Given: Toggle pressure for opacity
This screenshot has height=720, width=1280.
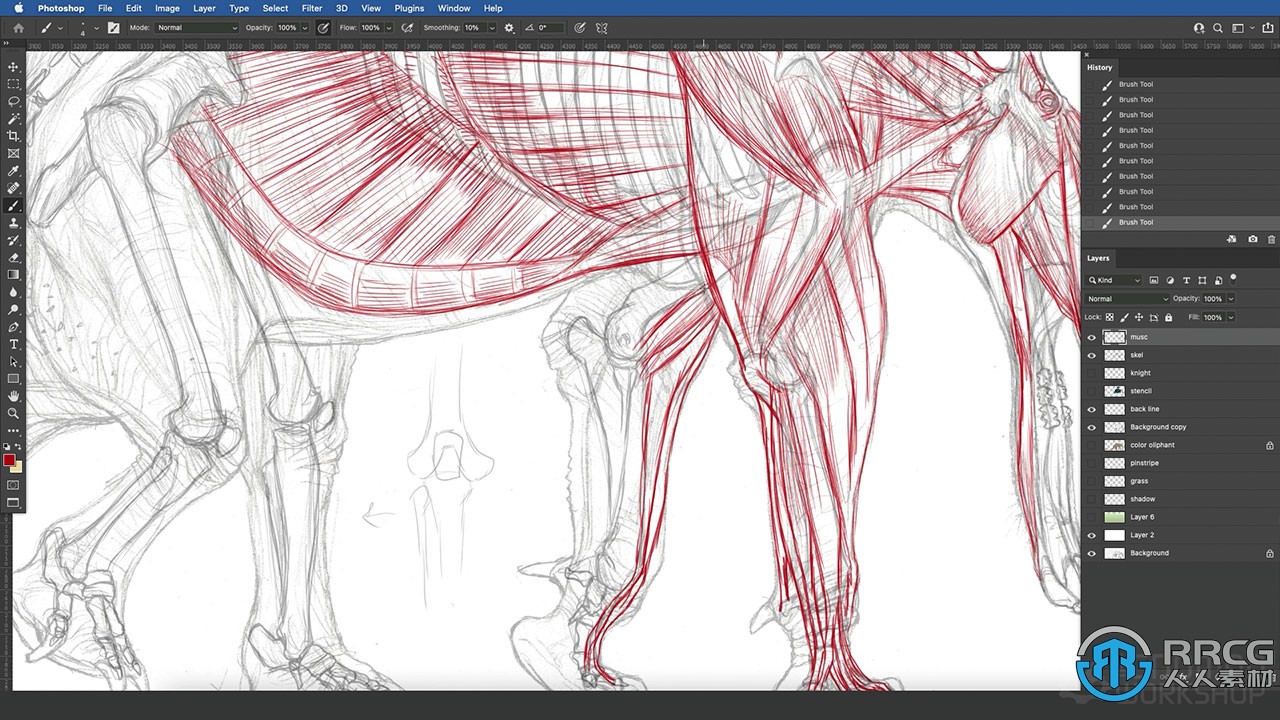Looking at the screenshot, I should pos(323,28).
